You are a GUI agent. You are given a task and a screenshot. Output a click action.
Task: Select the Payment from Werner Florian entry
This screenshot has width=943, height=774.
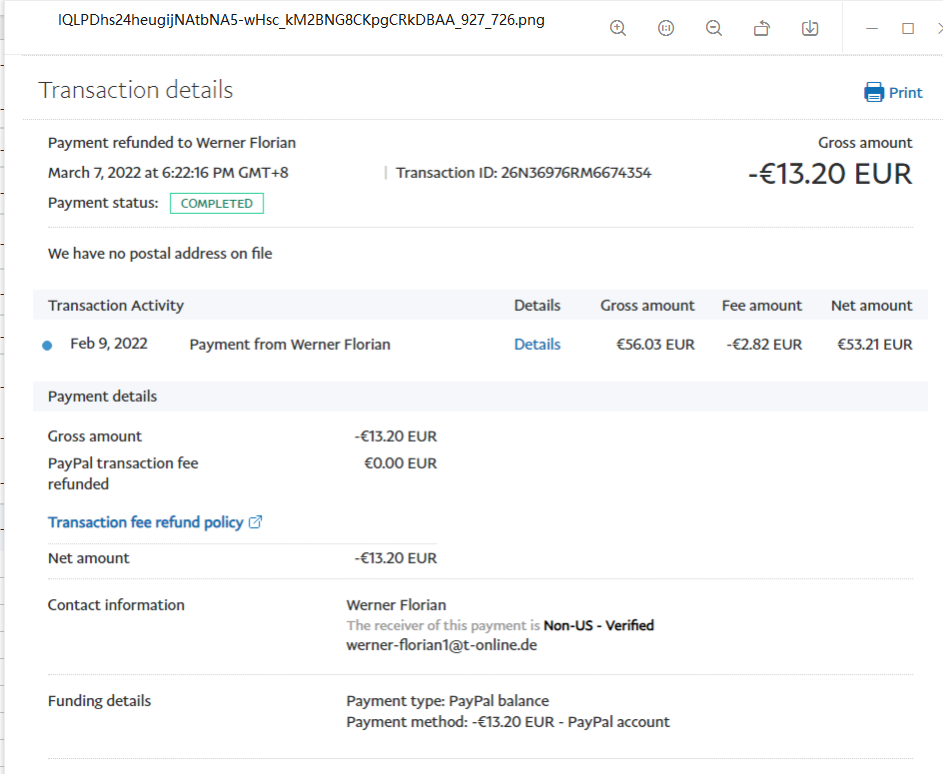click(x=289, y=344)
